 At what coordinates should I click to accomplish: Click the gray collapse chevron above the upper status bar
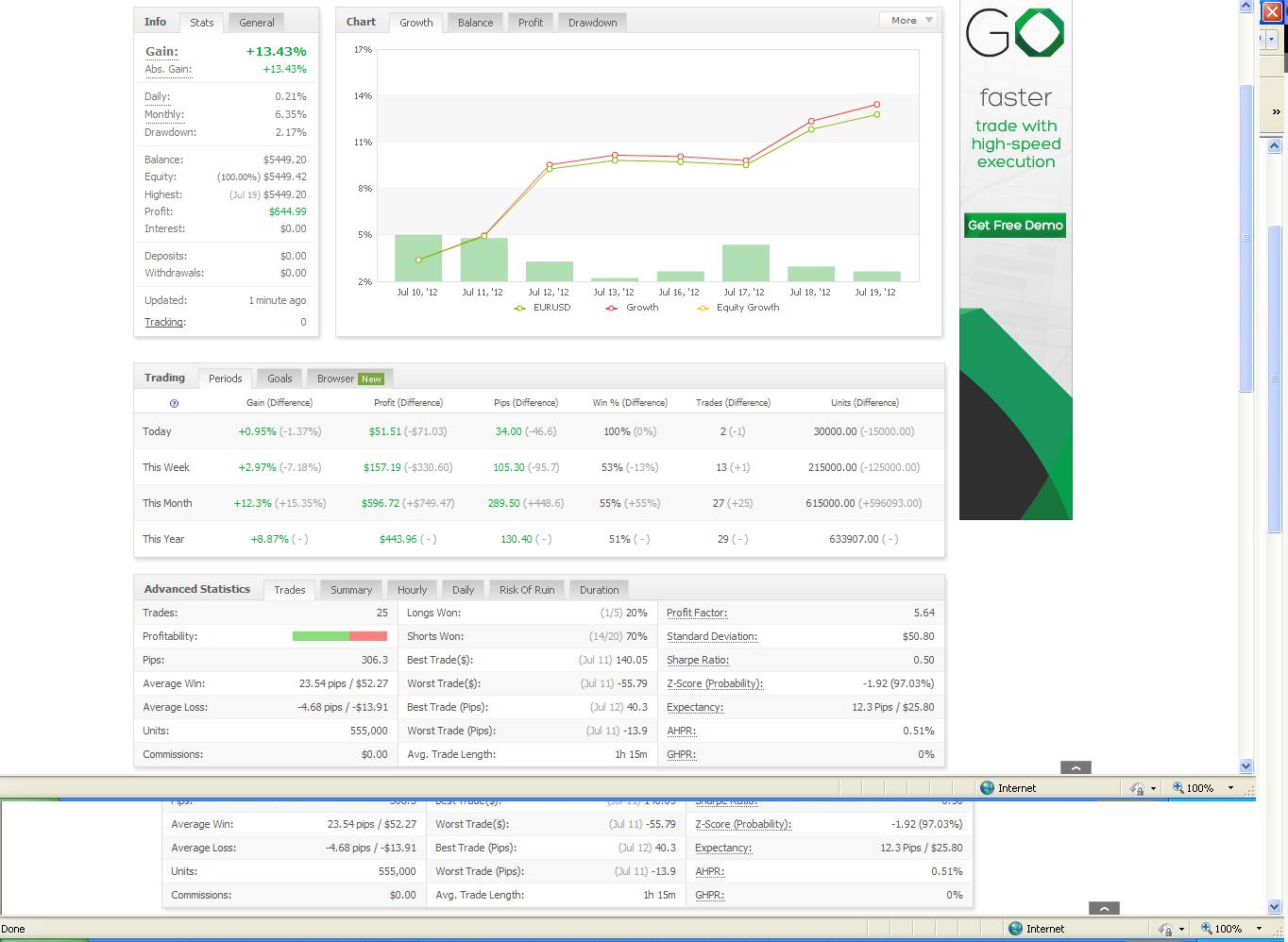point(1076,767)
